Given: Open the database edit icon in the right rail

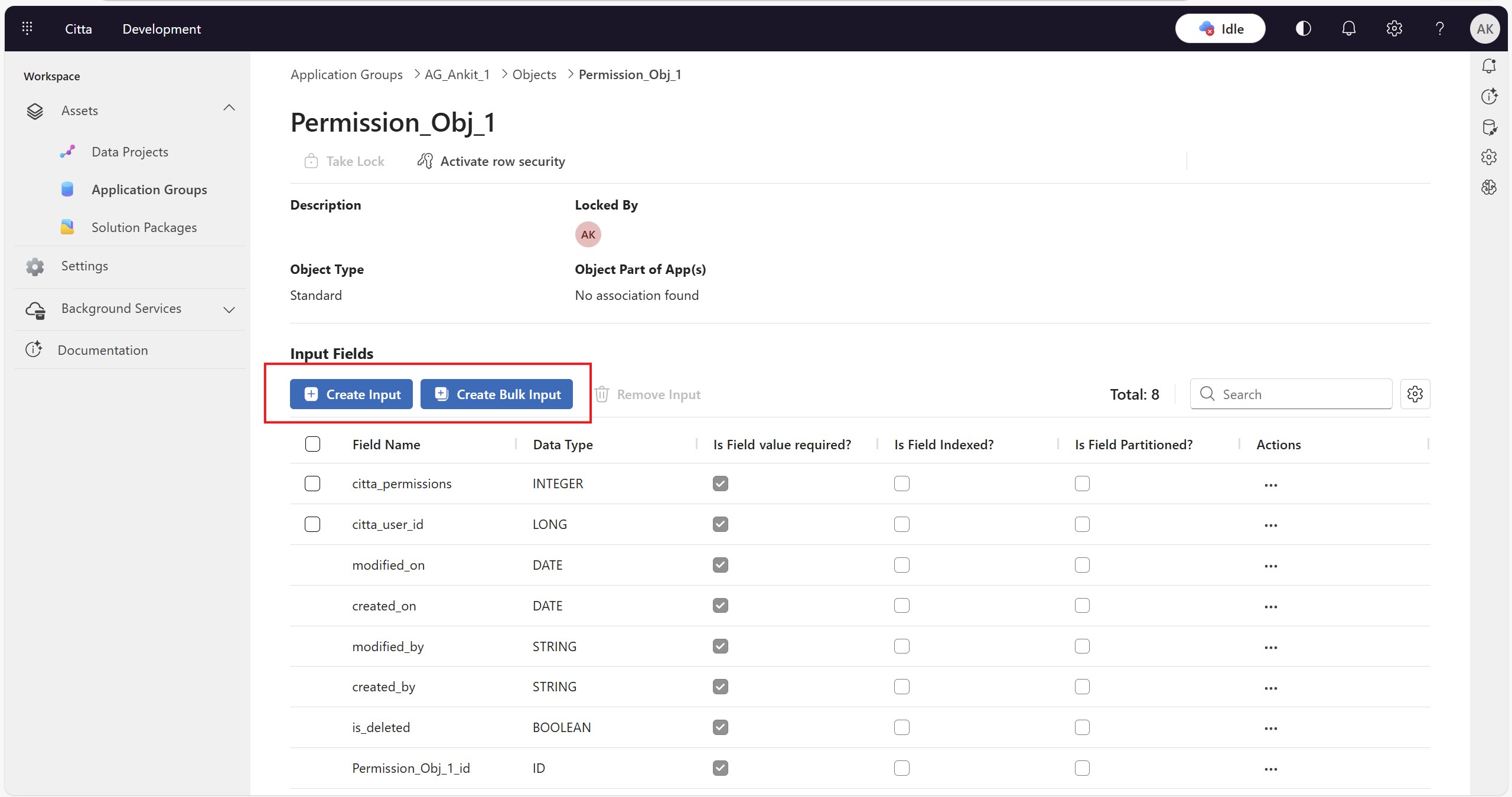Looking at the screenshot, I should pos(1488,126).
